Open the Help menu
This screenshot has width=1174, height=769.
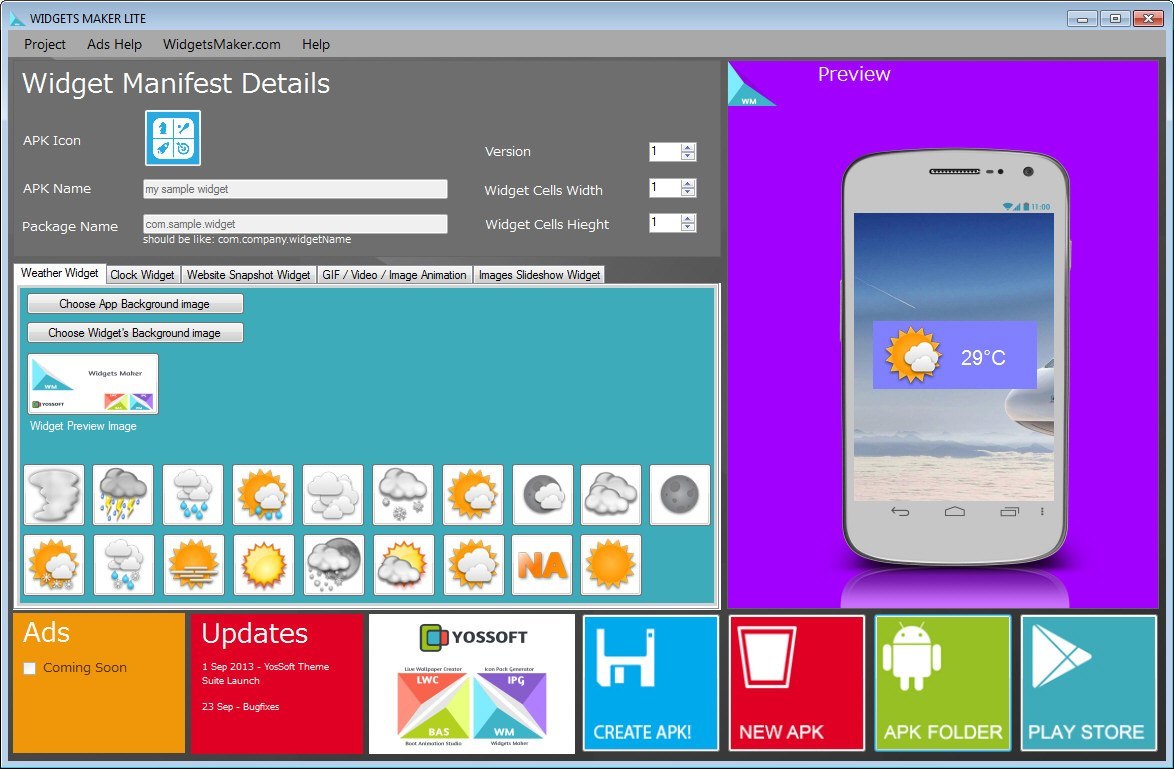[x=316, y=44]
